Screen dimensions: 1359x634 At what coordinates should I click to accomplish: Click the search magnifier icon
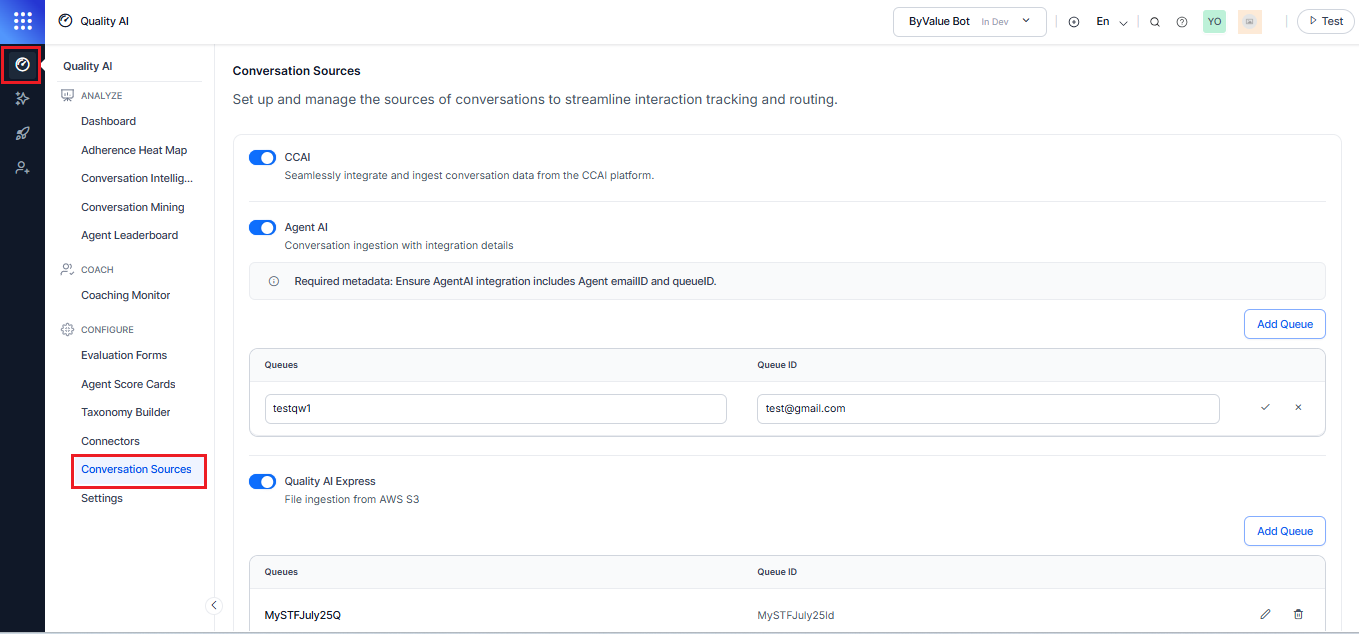point(1155,22)
